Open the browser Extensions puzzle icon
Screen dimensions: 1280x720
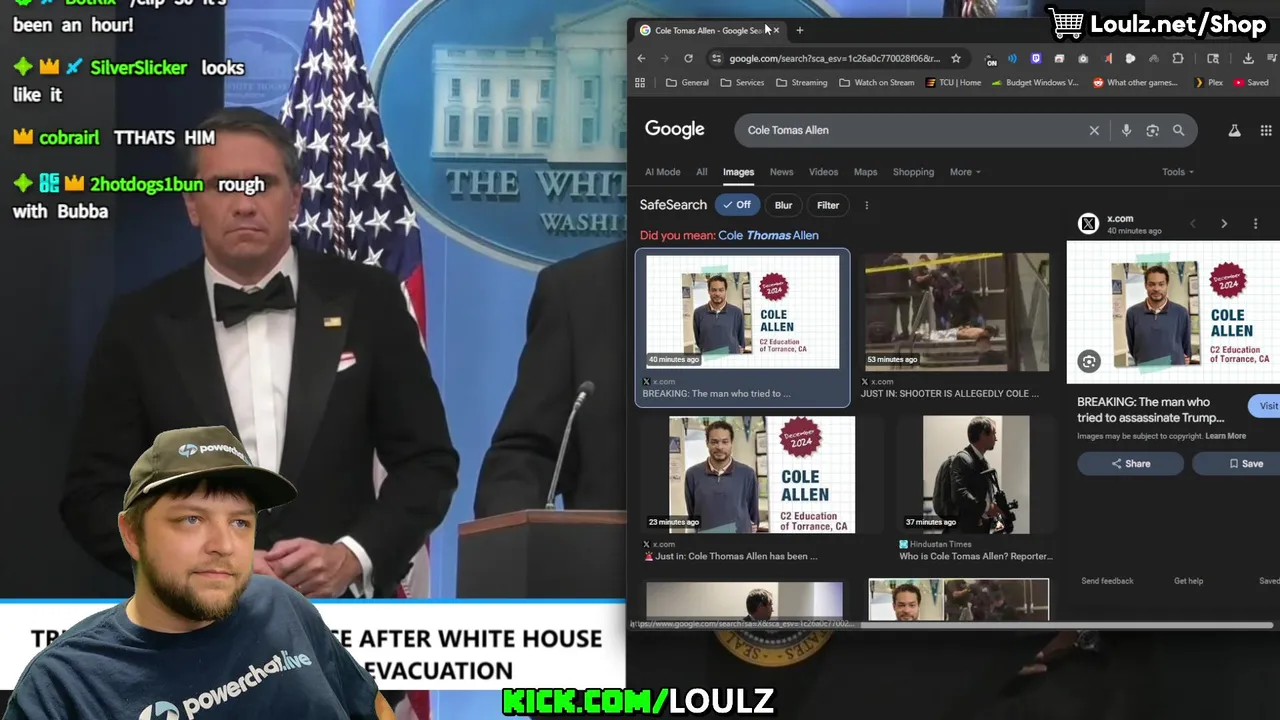1178,58
